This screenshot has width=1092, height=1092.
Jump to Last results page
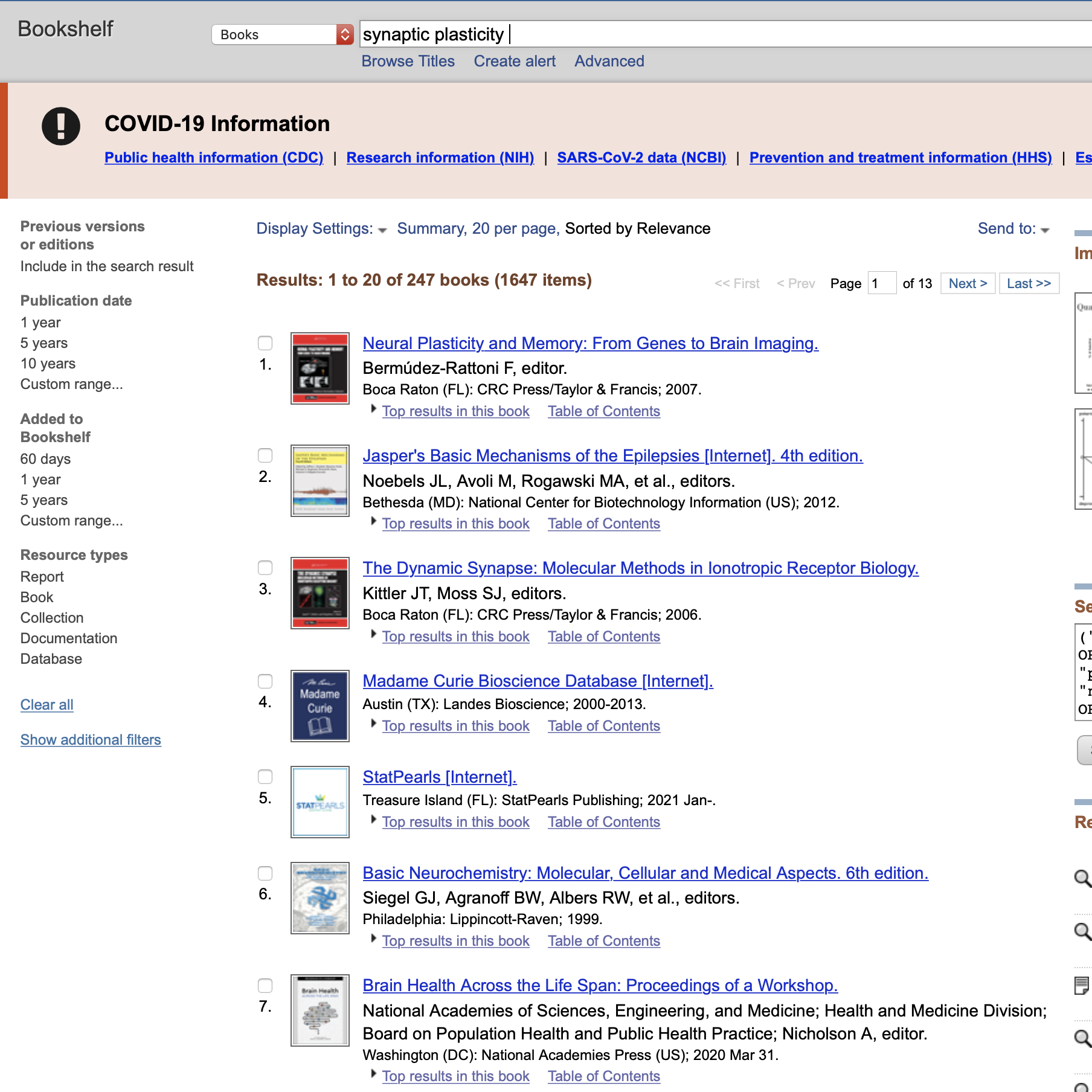point(1029,283)
